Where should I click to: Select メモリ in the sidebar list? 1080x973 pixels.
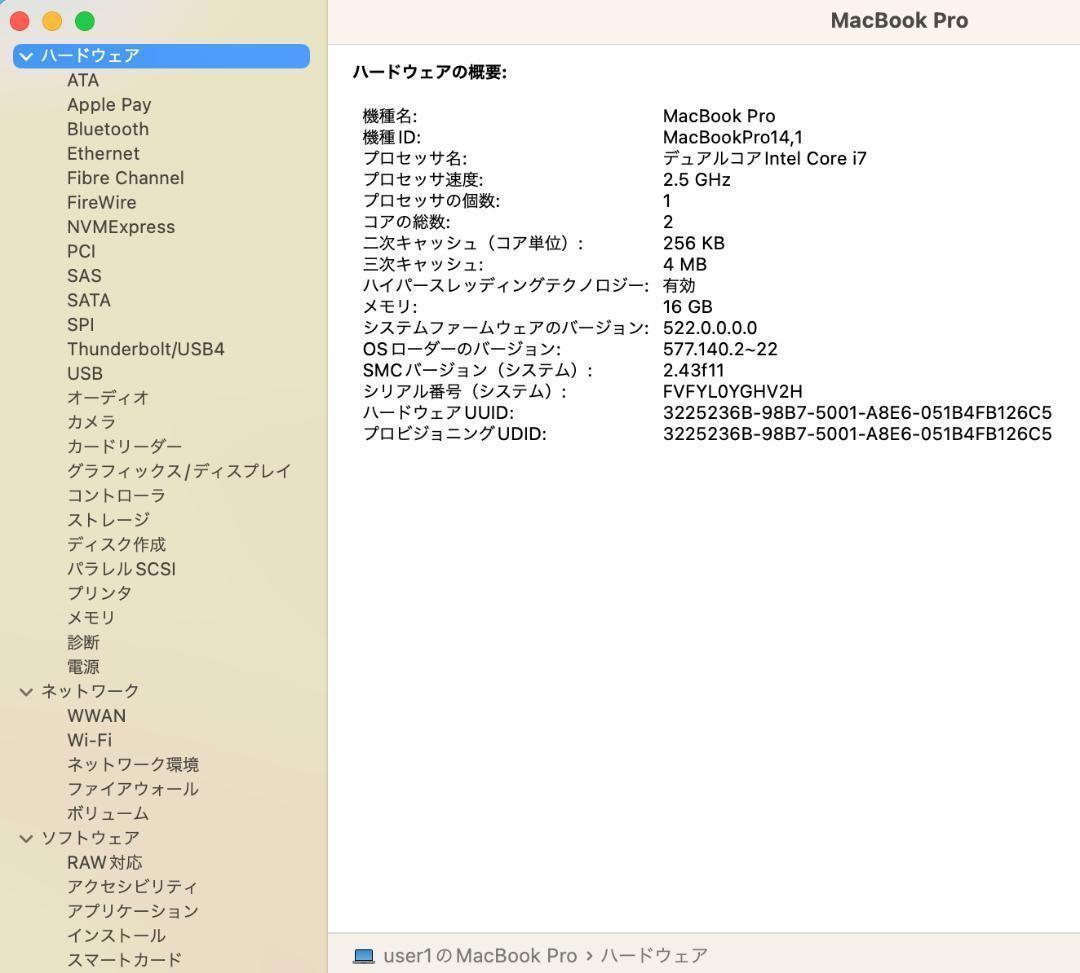(91, 618)
